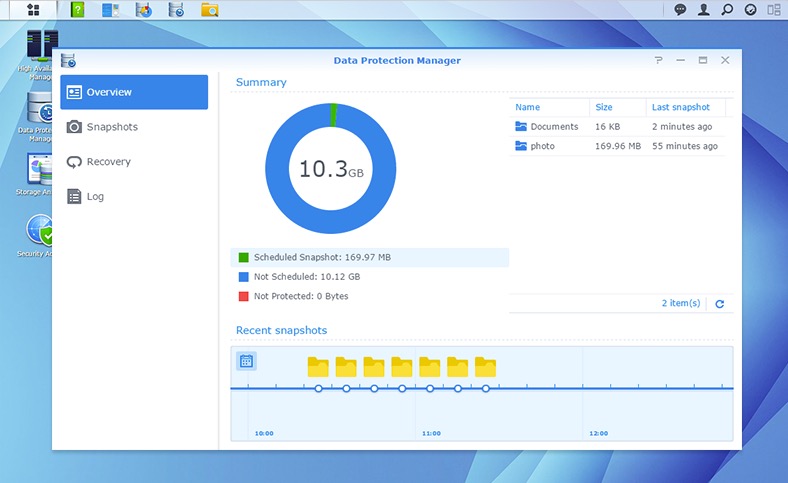Select the Overview tab in sidebar
Image resolution: width=788 pixels, height=483 pixels.
(x=134, y=92)
